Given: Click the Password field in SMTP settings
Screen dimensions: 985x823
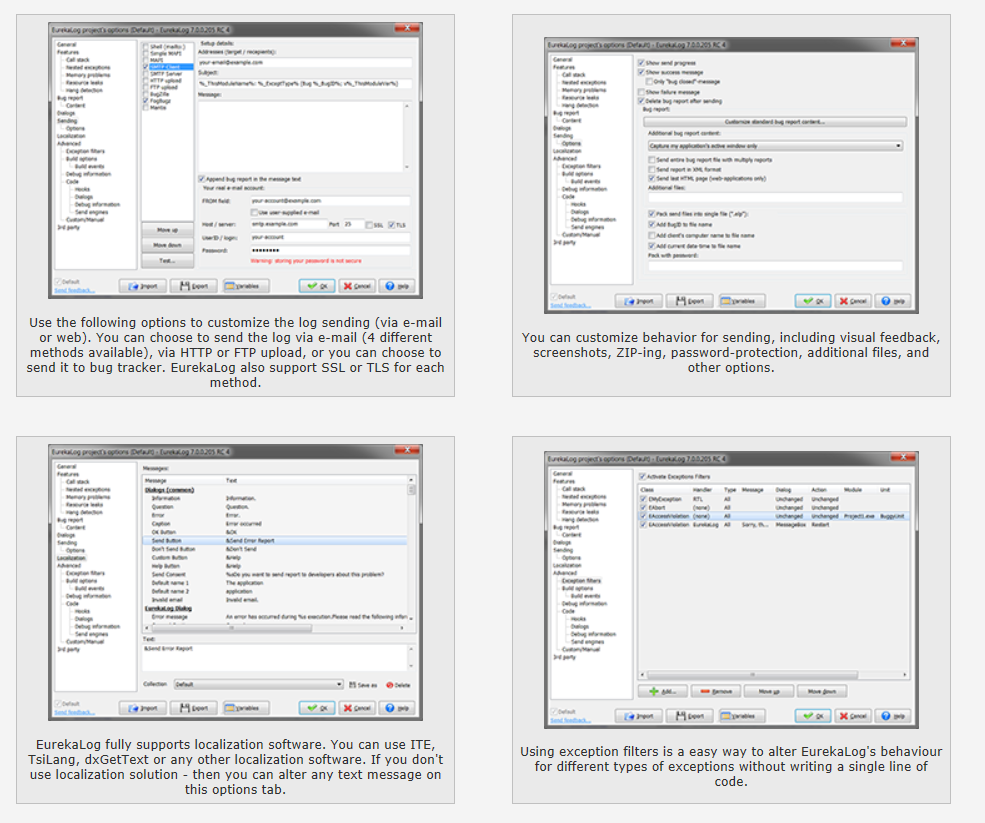Looking at the screenshot, I should 330,251.
